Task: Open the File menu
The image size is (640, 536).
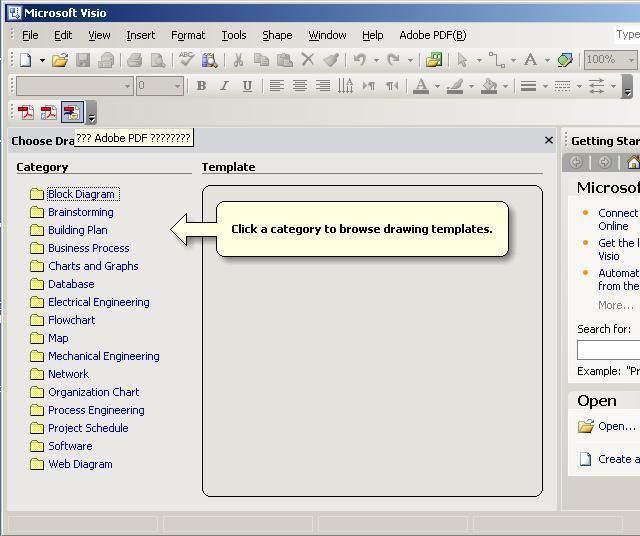Action: [30, 35]
